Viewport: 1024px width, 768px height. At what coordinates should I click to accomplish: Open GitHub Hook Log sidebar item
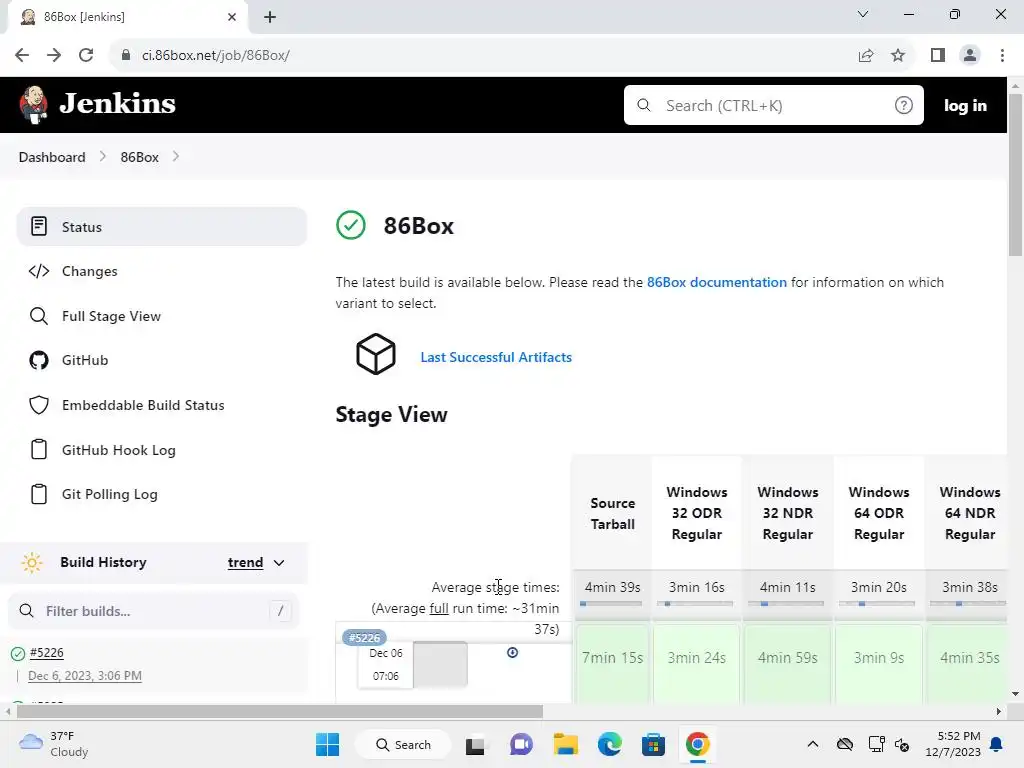pos(161,450)
